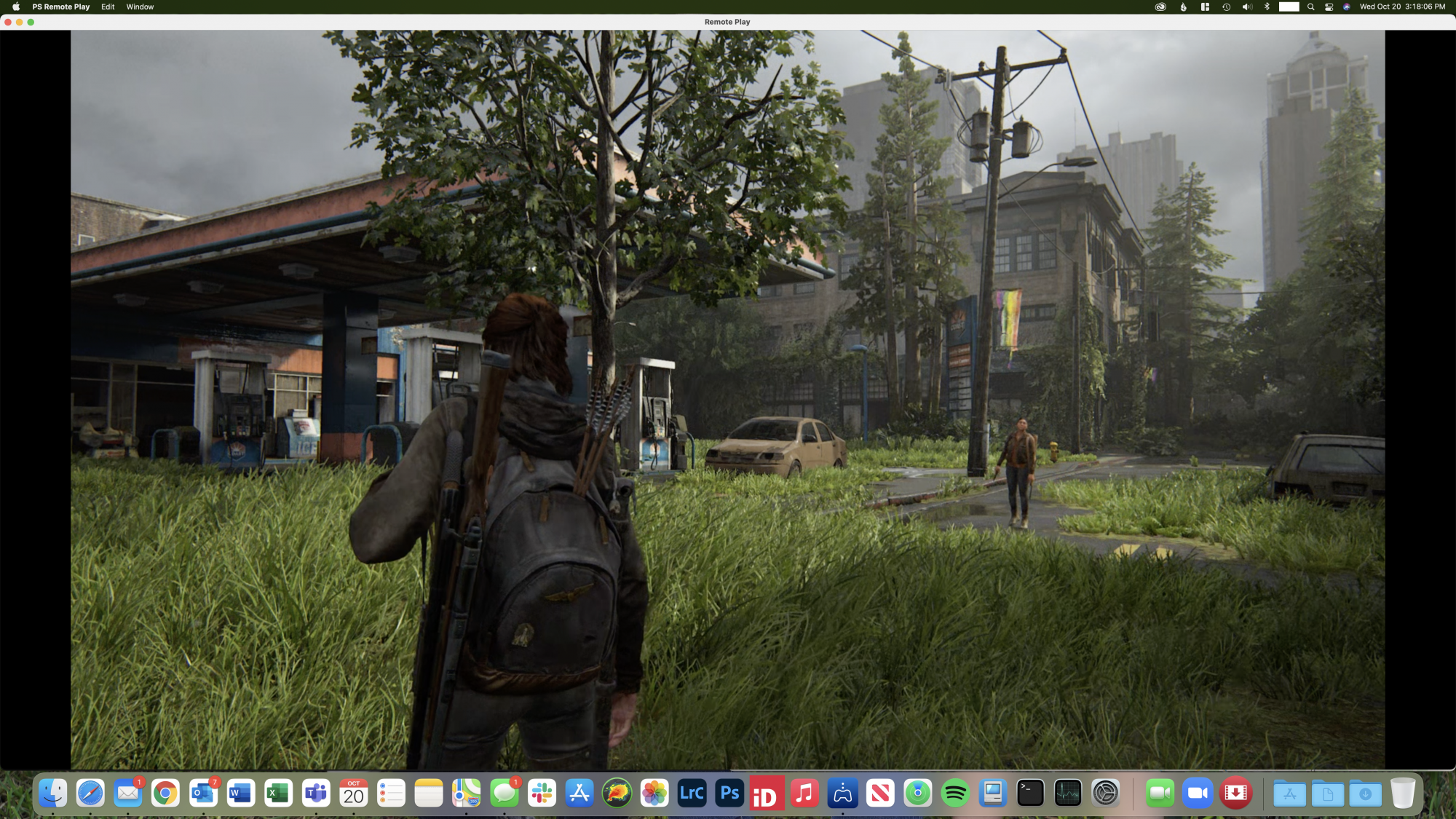Screen dimensions: 1456x819
Task: Open Slack from the dock
Action: [x=542, y=794]
